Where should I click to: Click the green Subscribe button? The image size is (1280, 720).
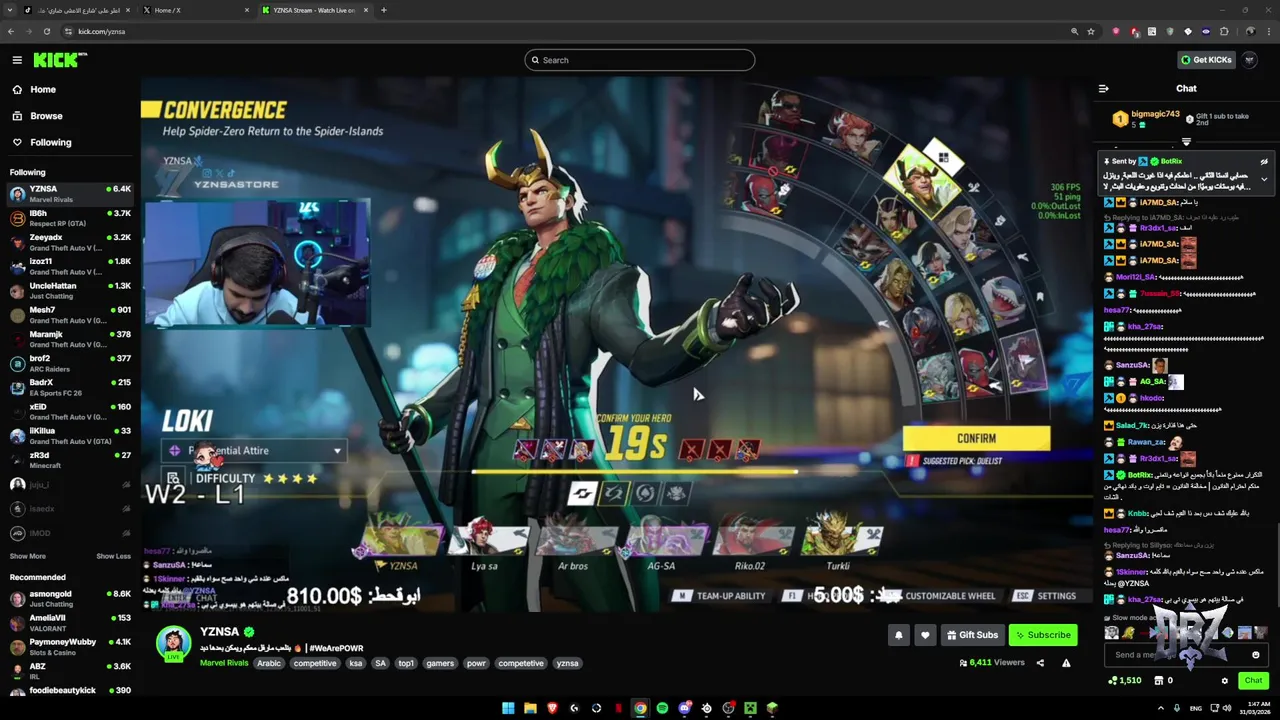pos(1043,635)
